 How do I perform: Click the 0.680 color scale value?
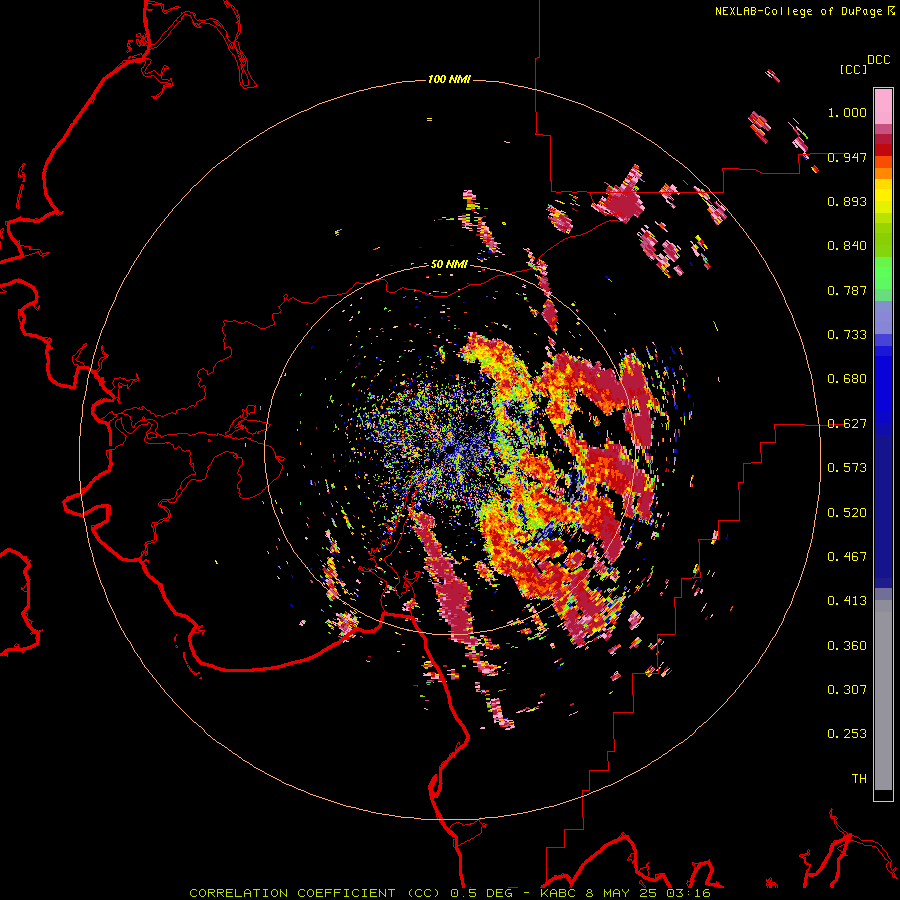pos(847,379)
